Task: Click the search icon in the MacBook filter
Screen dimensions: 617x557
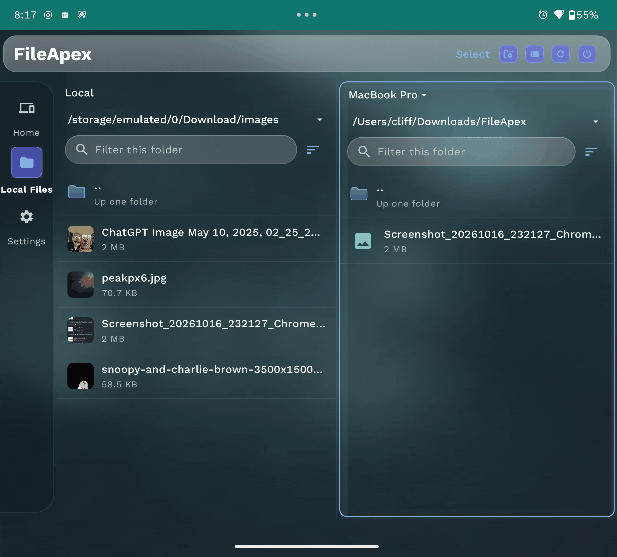Action: click(x=364, y=151)
